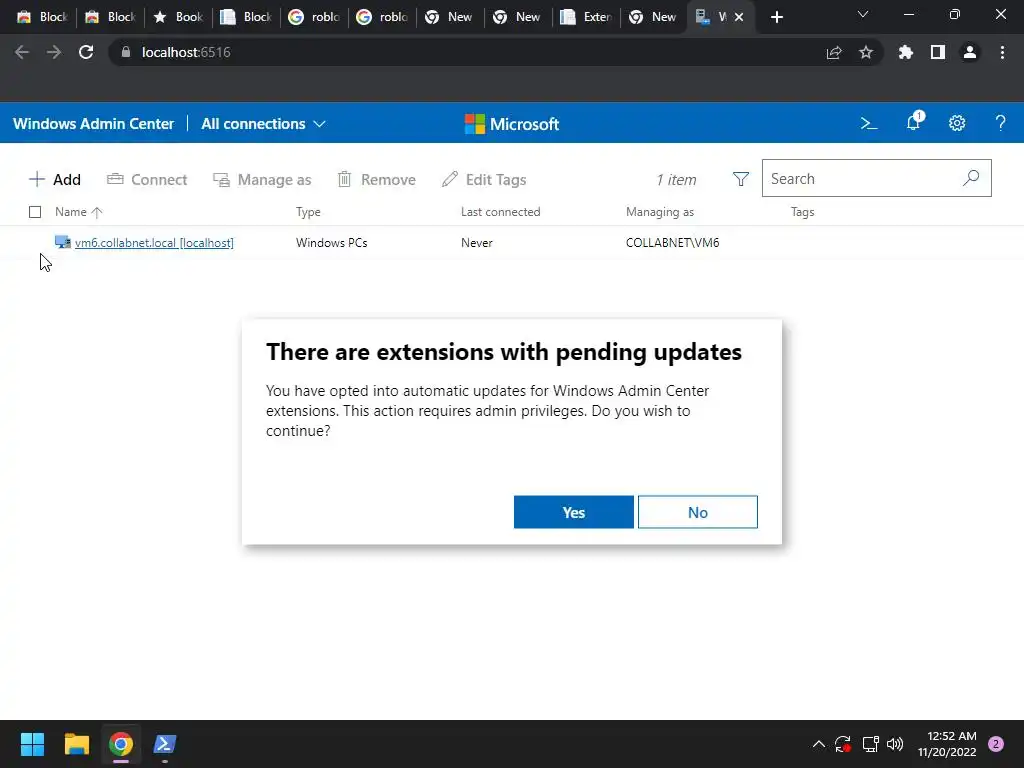This screenshot has height=768, width=1024.
Task: Click the search magnifier icon
Action: [971, 178]
